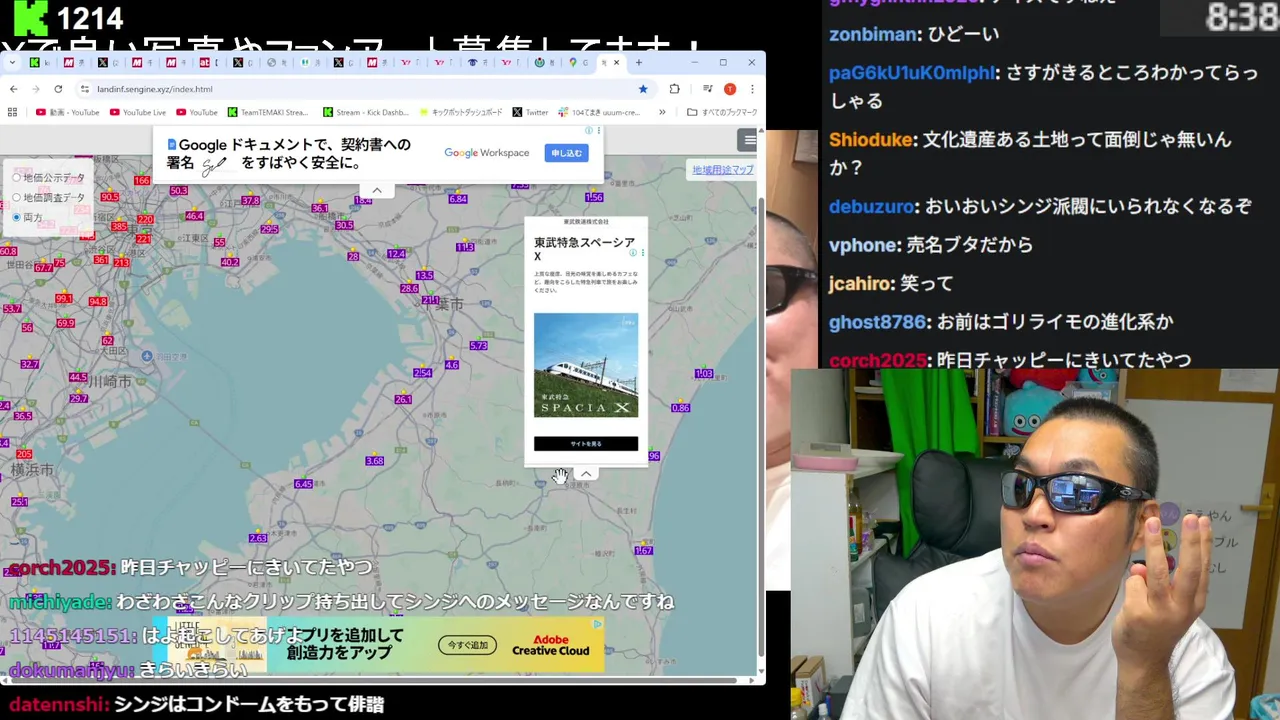Click the Adobe Creative Cloud ad corner icon
Screen dimensions: 1280x720
598,623
